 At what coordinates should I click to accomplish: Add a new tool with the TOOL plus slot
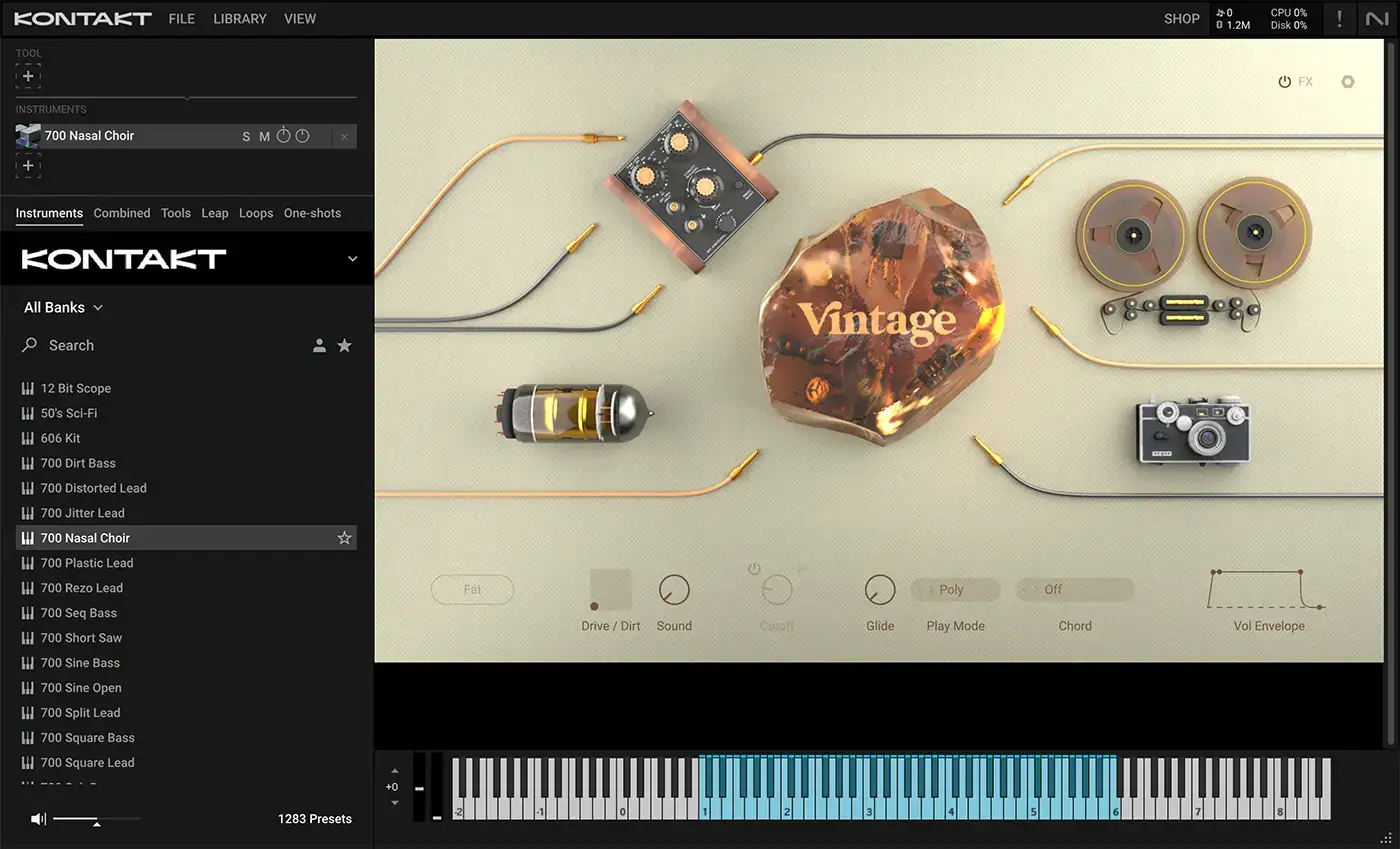pos(28,76)
